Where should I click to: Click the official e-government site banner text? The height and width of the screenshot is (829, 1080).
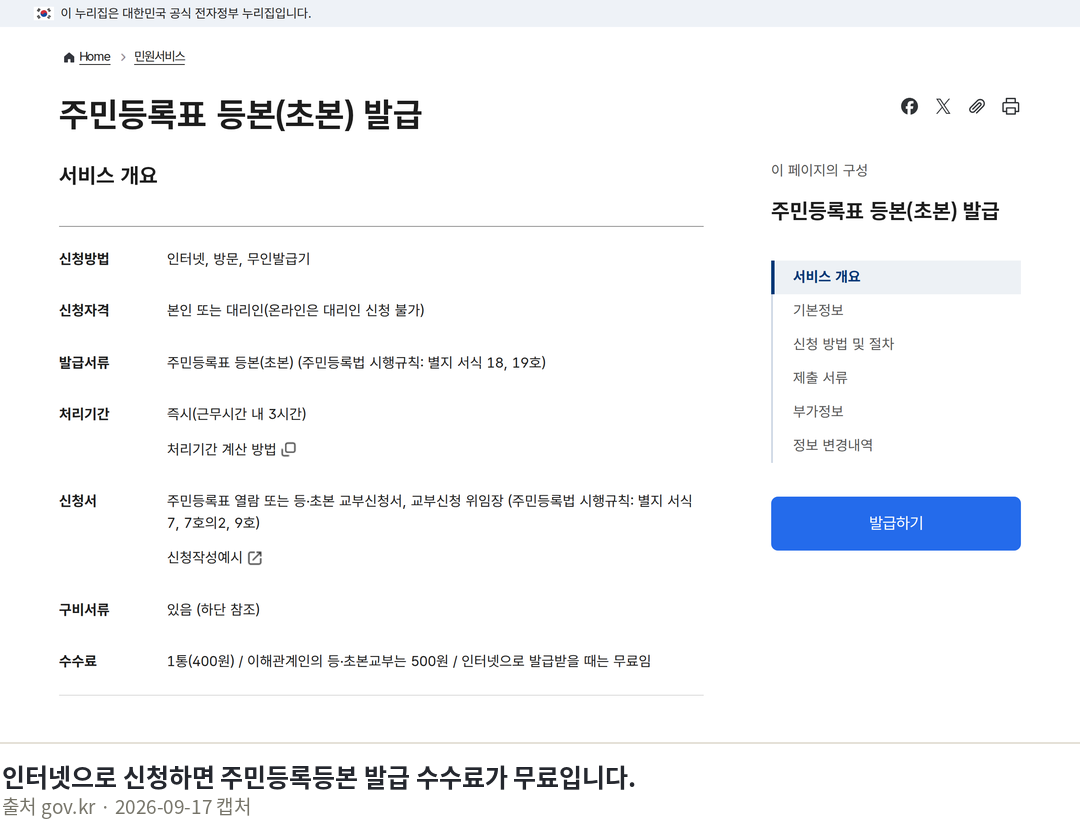(x=186, y=13)
